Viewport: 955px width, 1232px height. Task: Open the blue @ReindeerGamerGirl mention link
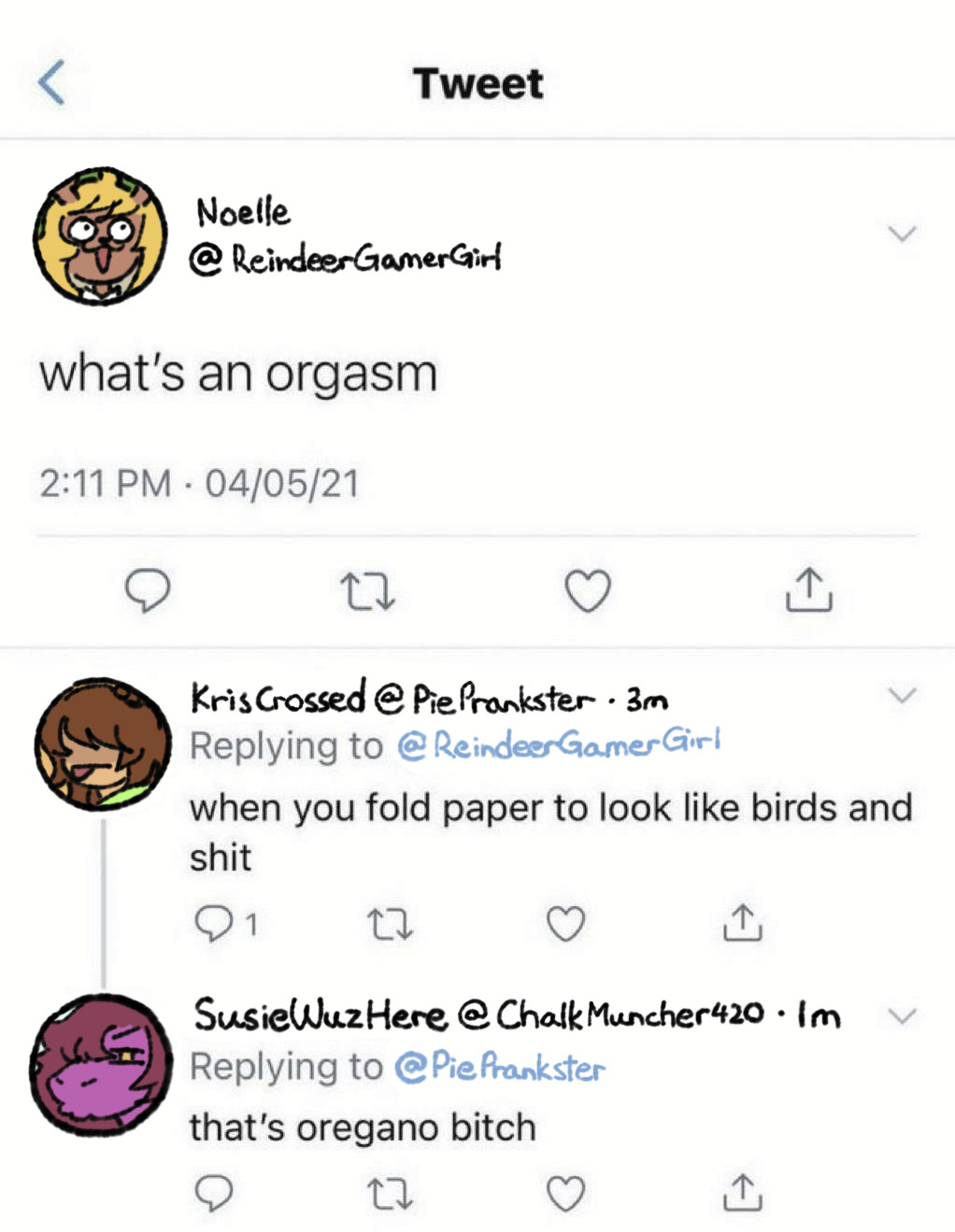pyautogui.click(x=559, y=743)
